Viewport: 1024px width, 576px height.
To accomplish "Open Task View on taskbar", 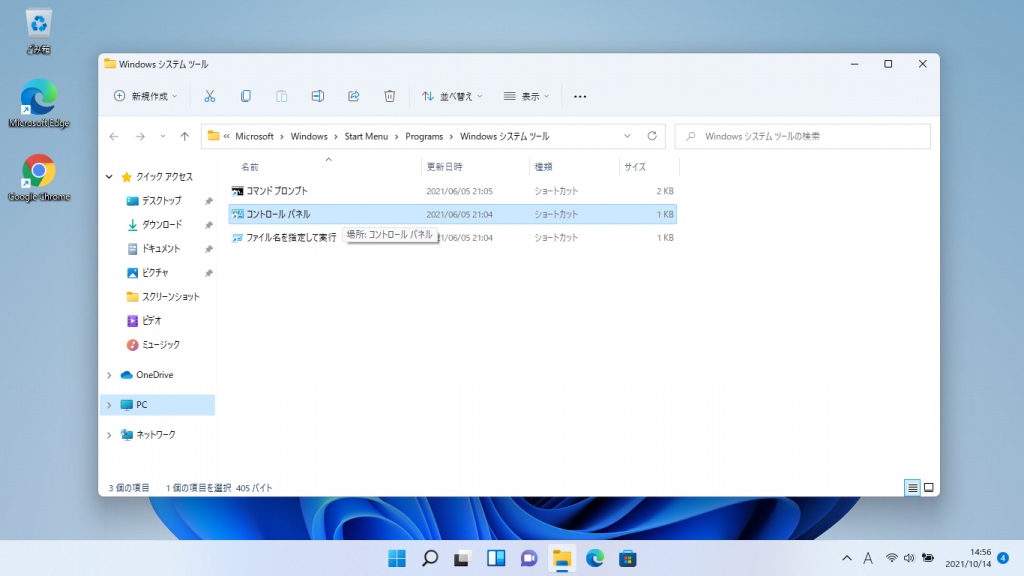I will (x=462, y=558).
